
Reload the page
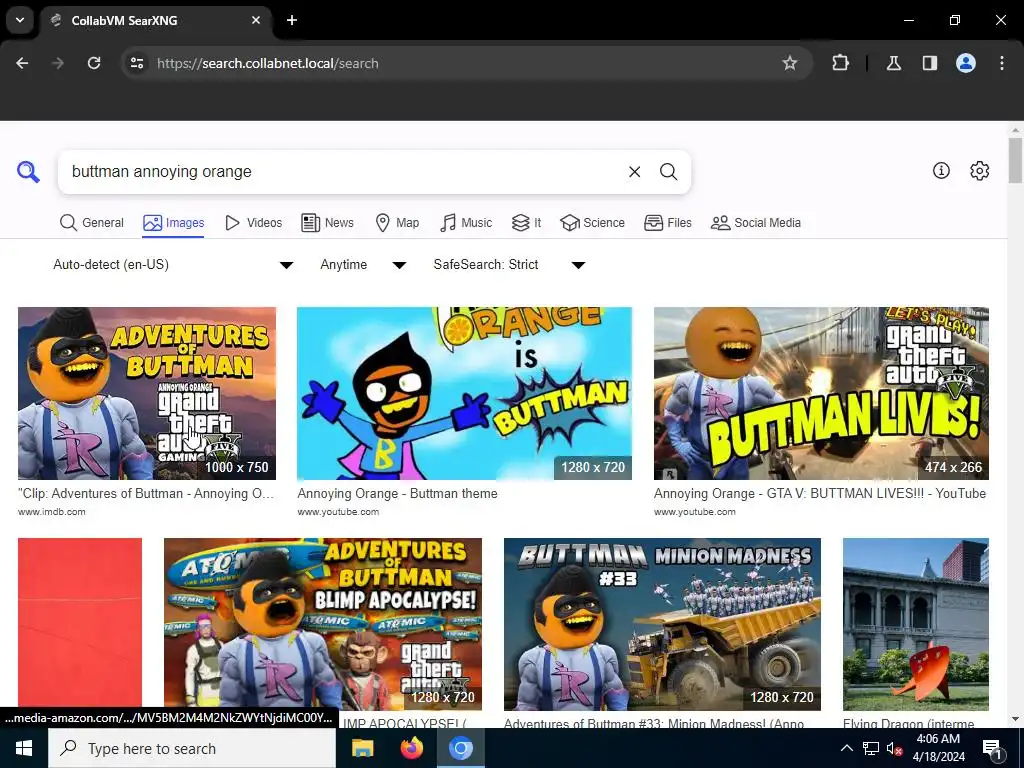tap(94, 63)
